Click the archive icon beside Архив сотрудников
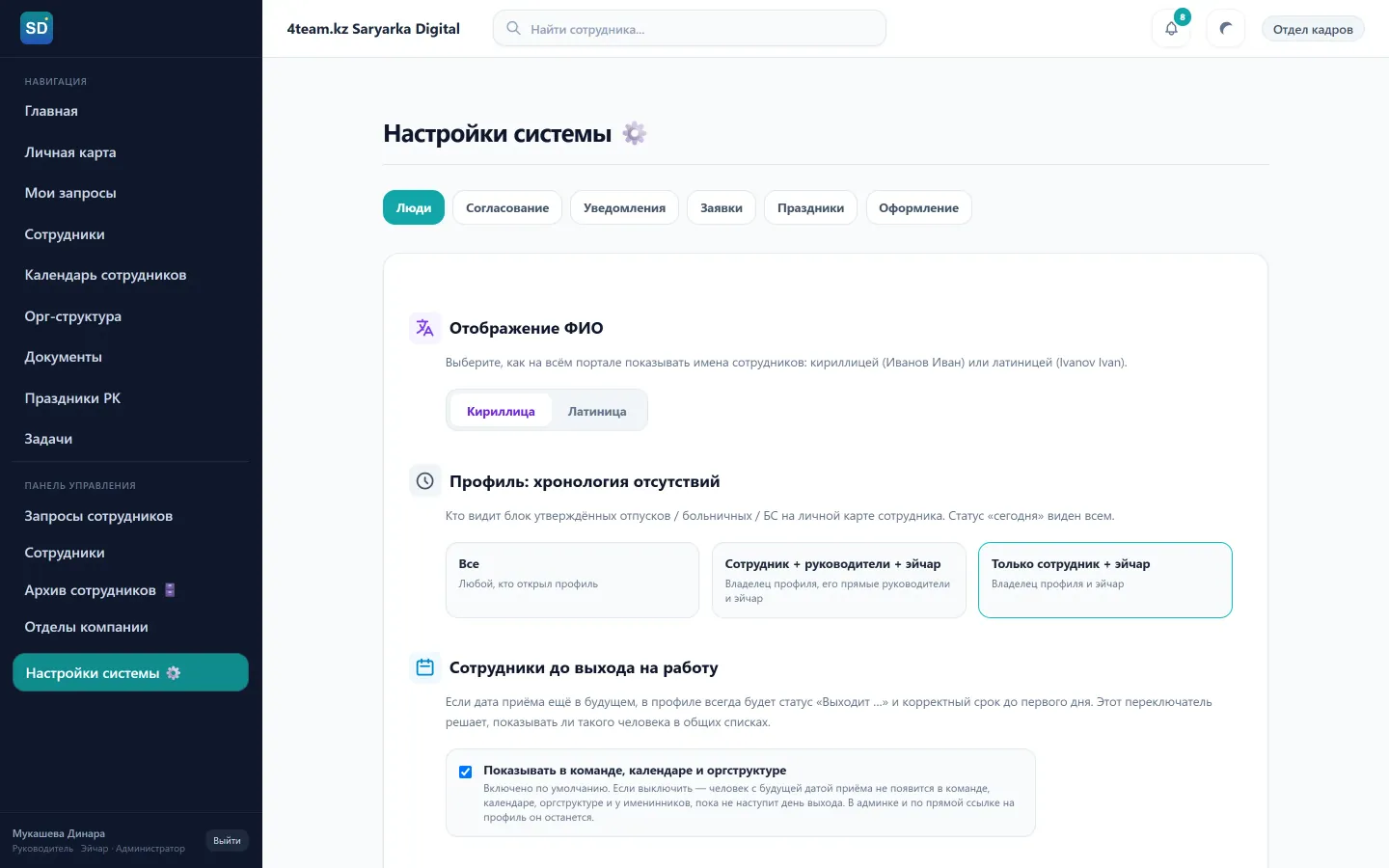This screenshot has height=868, width=1389. pyautogui.click(x=170, y=590)
